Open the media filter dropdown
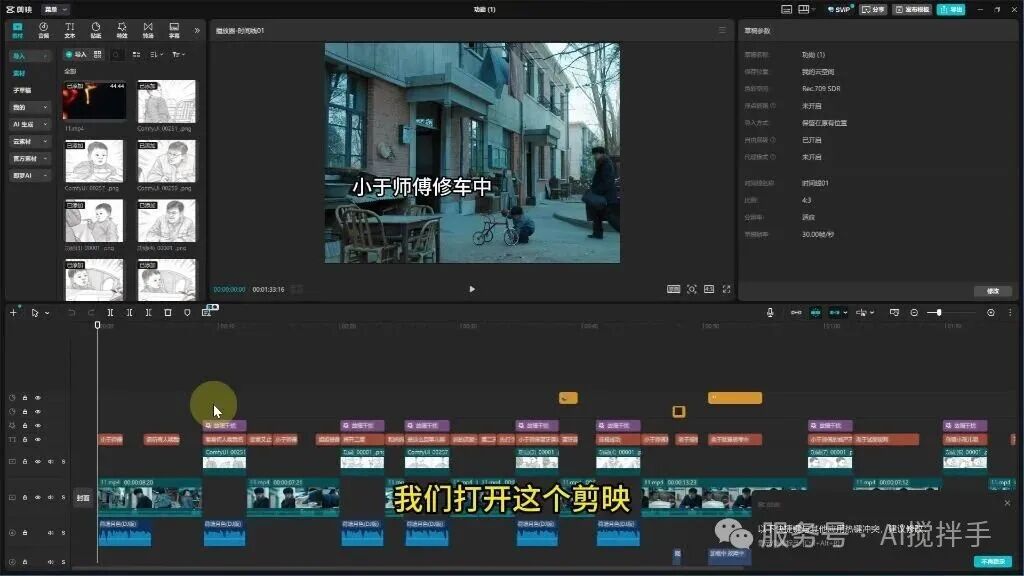 [178, 54]
